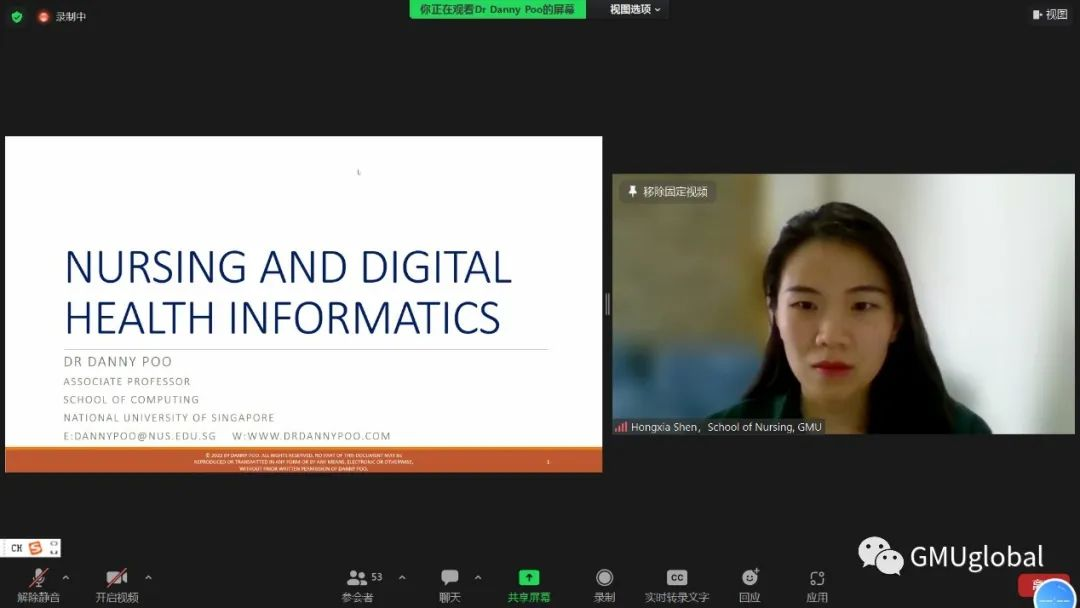1080x608 pixels.
Task: Click the divider handle between slide and video
Action: tap(607, 304)
